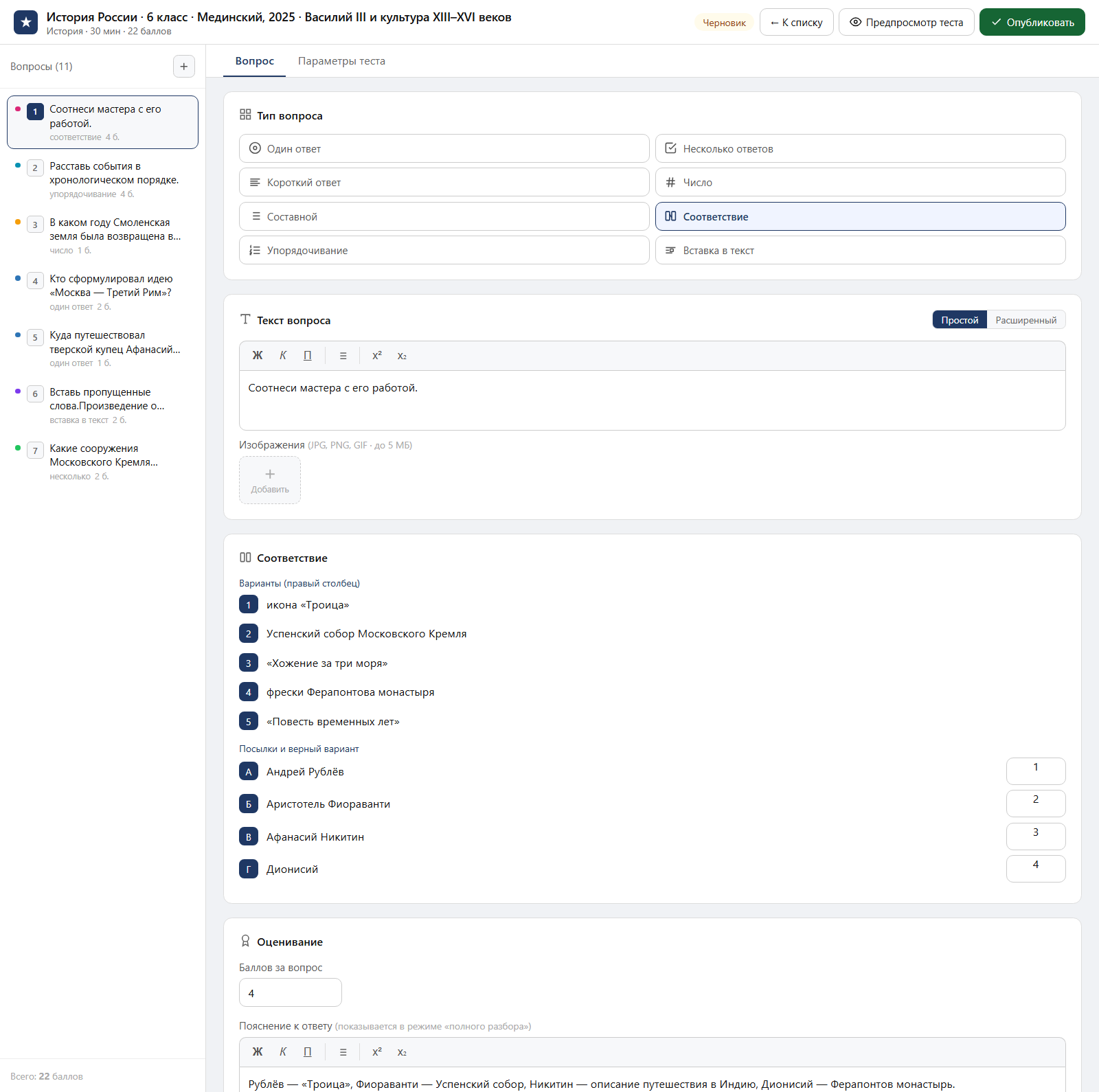Switch to the Расширенный editor mode
1099x1092 pixels.
click(x=1026, y=320)
